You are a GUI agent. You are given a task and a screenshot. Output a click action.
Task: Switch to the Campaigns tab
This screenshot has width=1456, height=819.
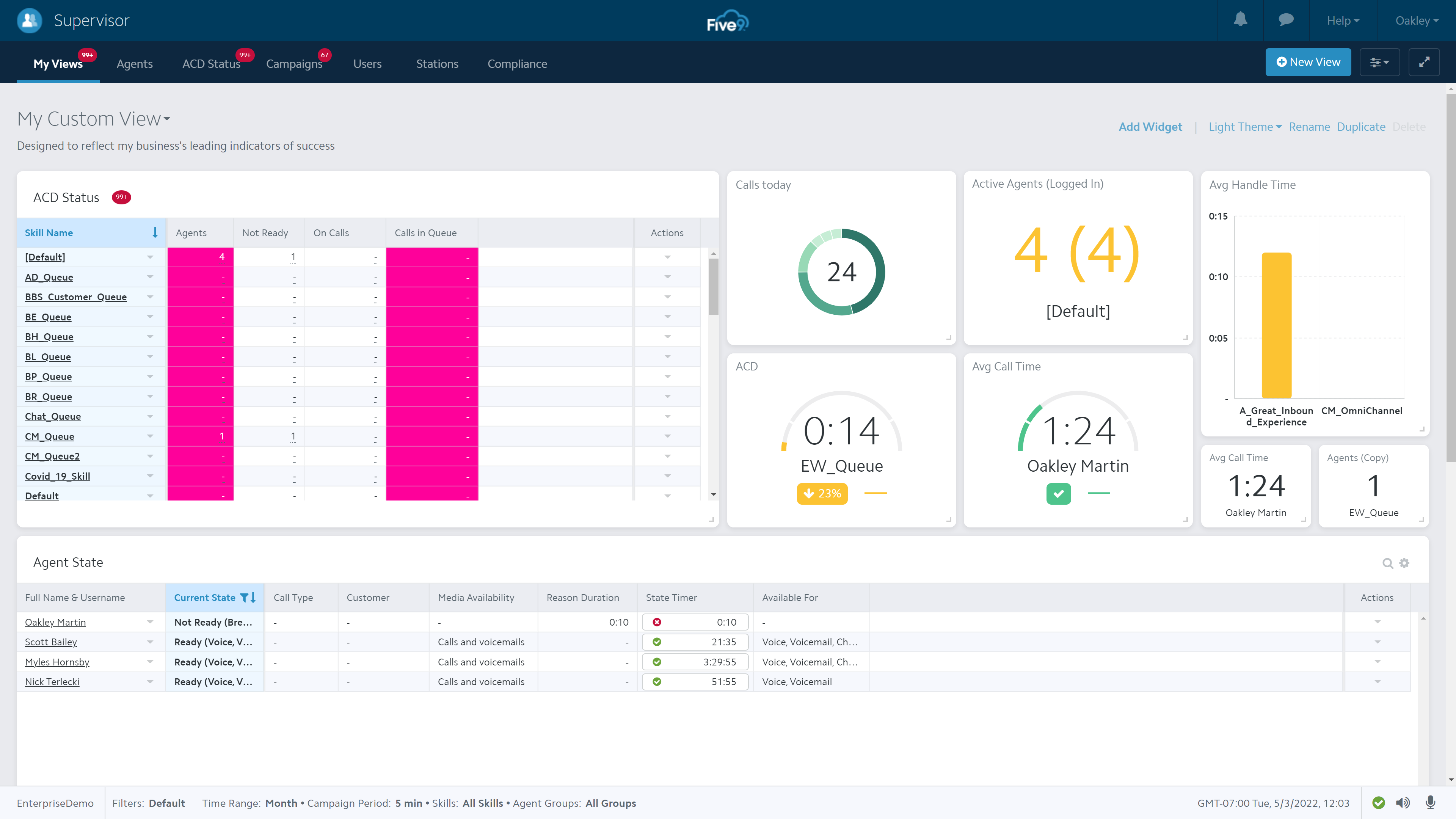[295, 64]
